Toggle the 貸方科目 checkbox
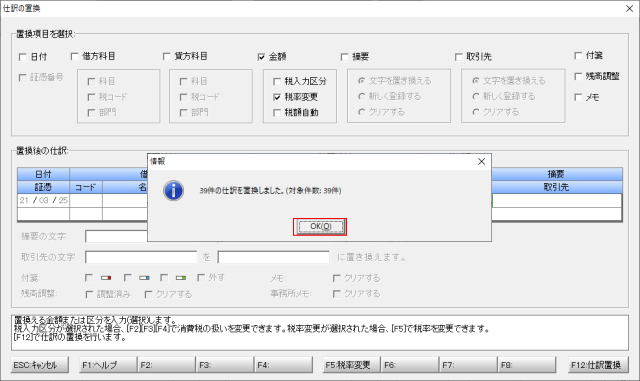Screen dimensions: 640x381 pos(167,56)
